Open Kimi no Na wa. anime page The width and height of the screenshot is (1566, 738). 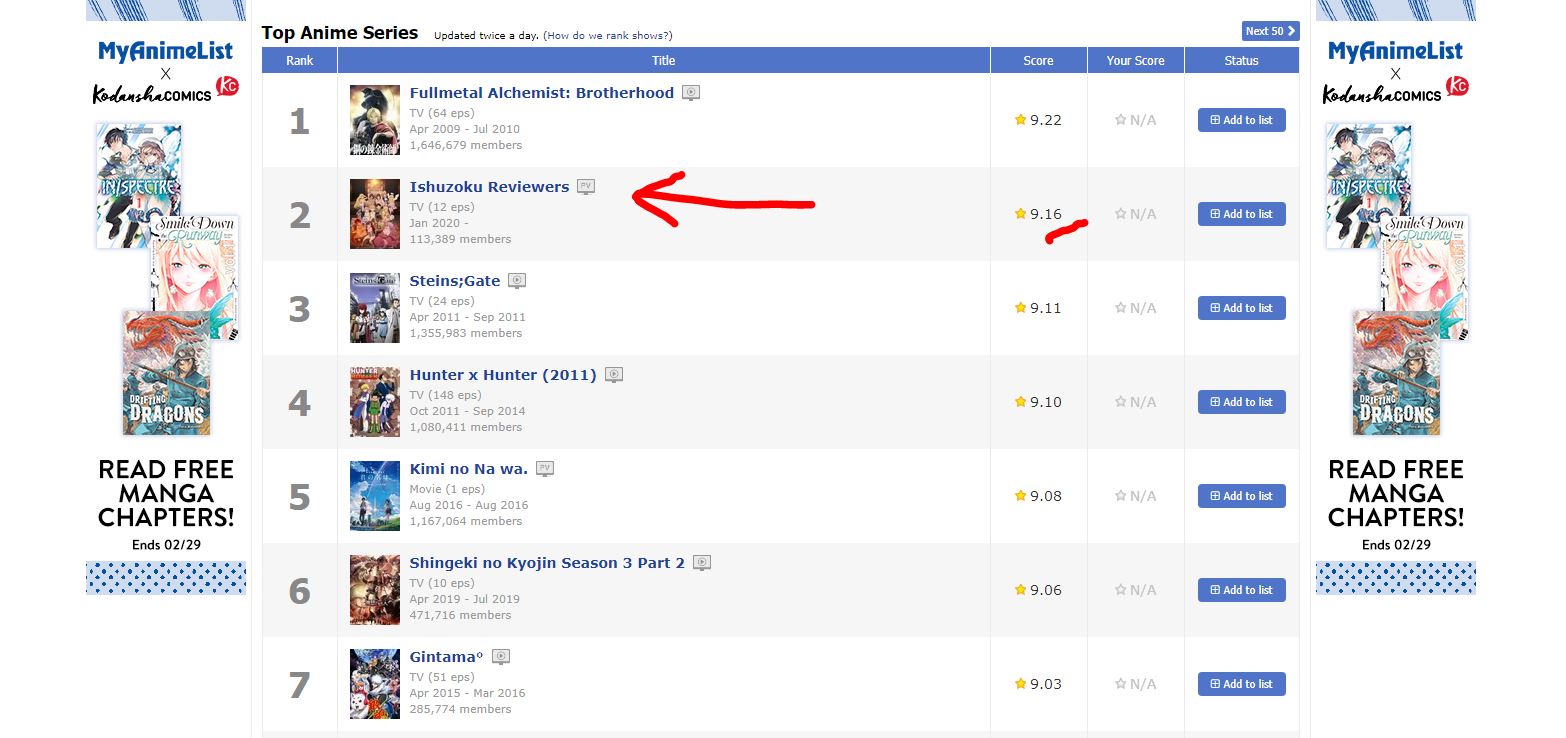(x=468, y=469)
